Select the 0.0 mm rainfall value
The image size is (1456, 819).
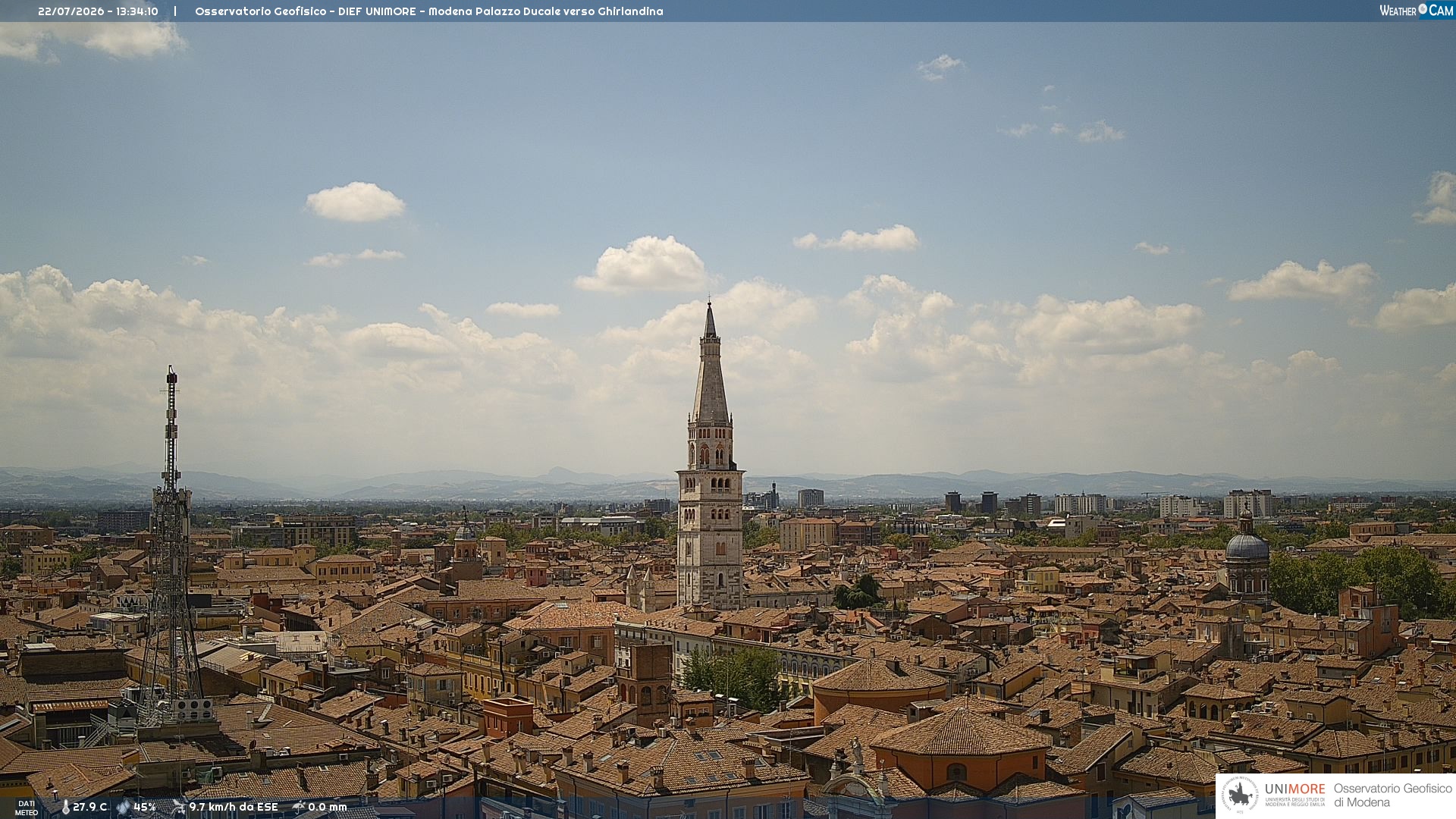tap(328, 807)
